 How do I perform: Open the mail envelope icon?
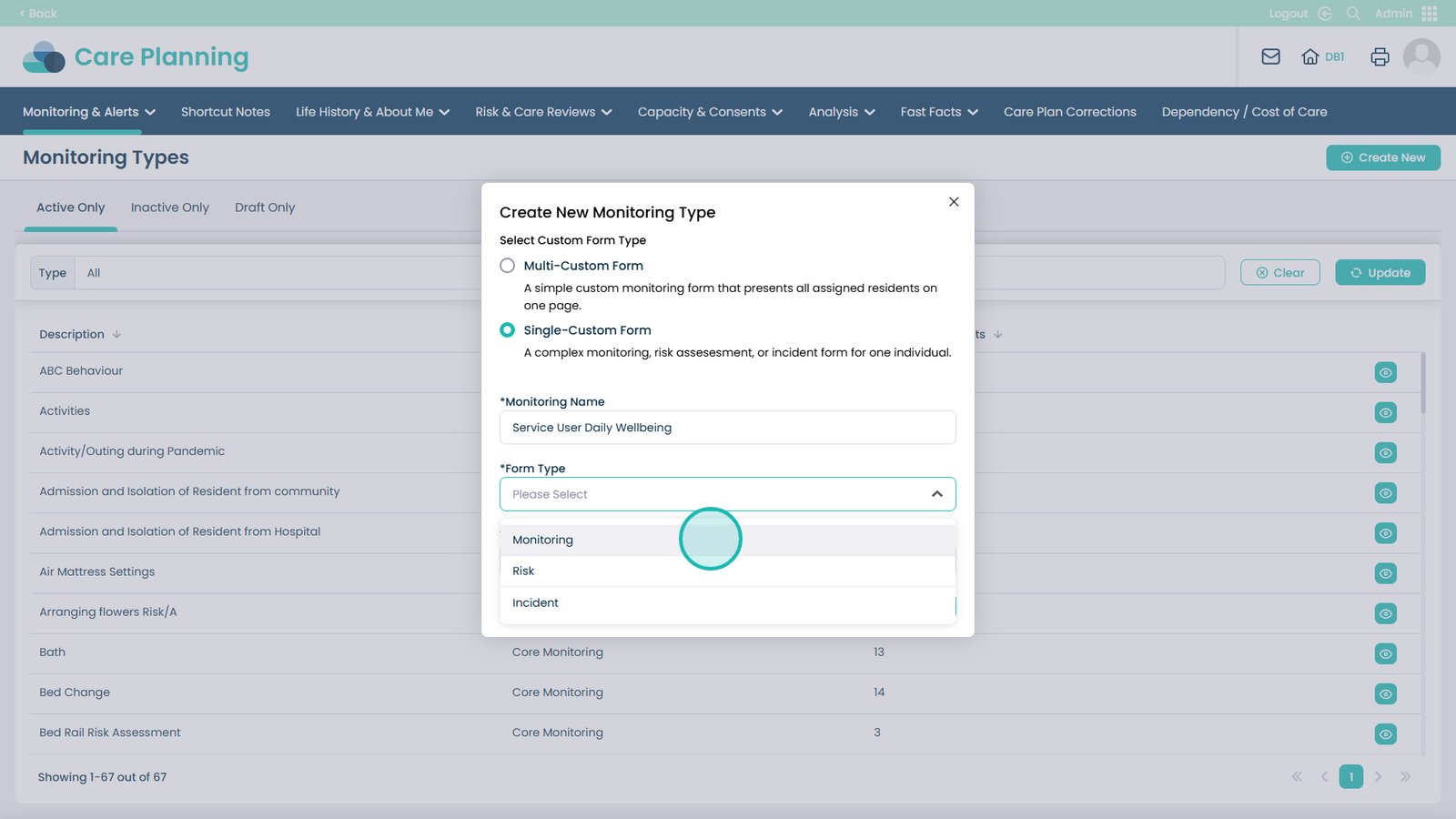pyautogui.click(x=1270, y=56)
